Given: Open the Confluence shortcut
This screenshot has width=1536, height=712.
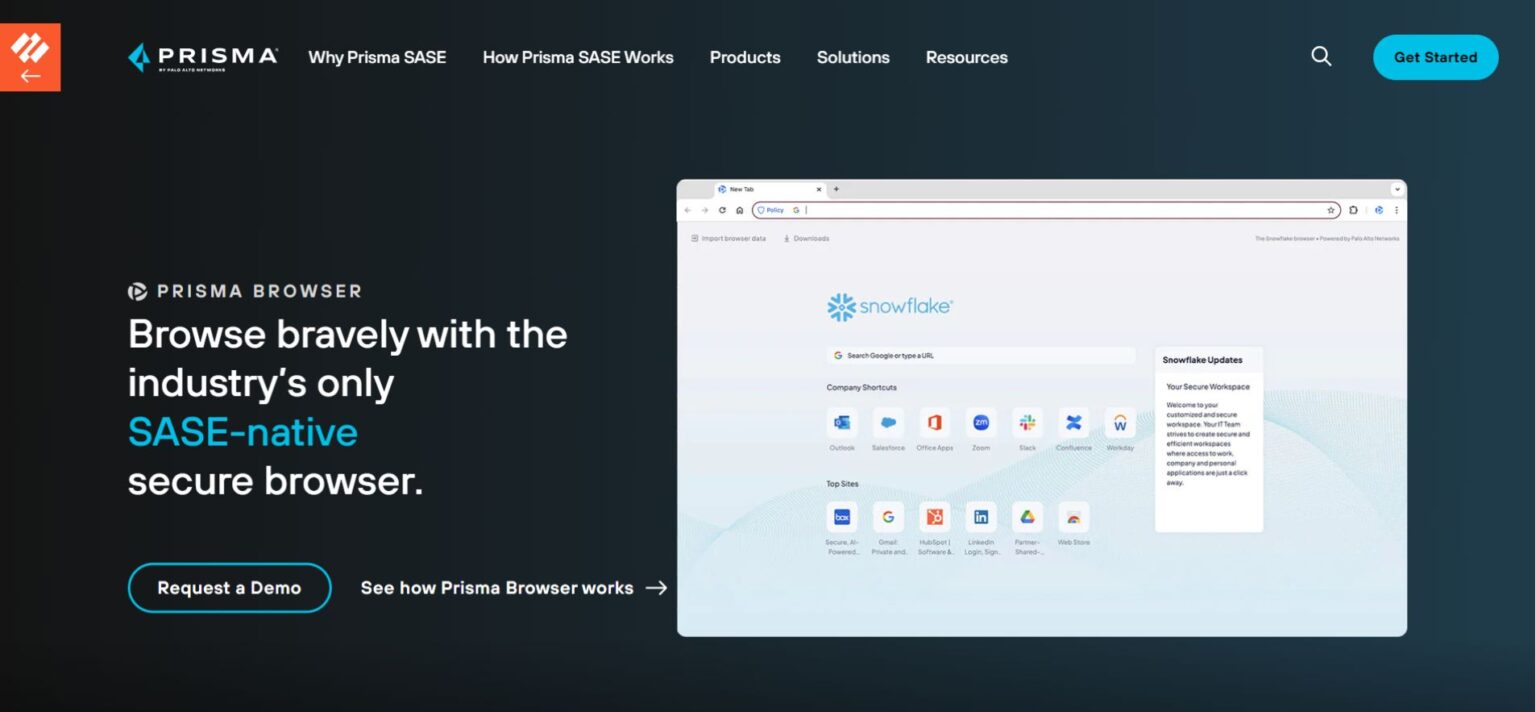Looking at the screenshot, I should (1073, 422).
